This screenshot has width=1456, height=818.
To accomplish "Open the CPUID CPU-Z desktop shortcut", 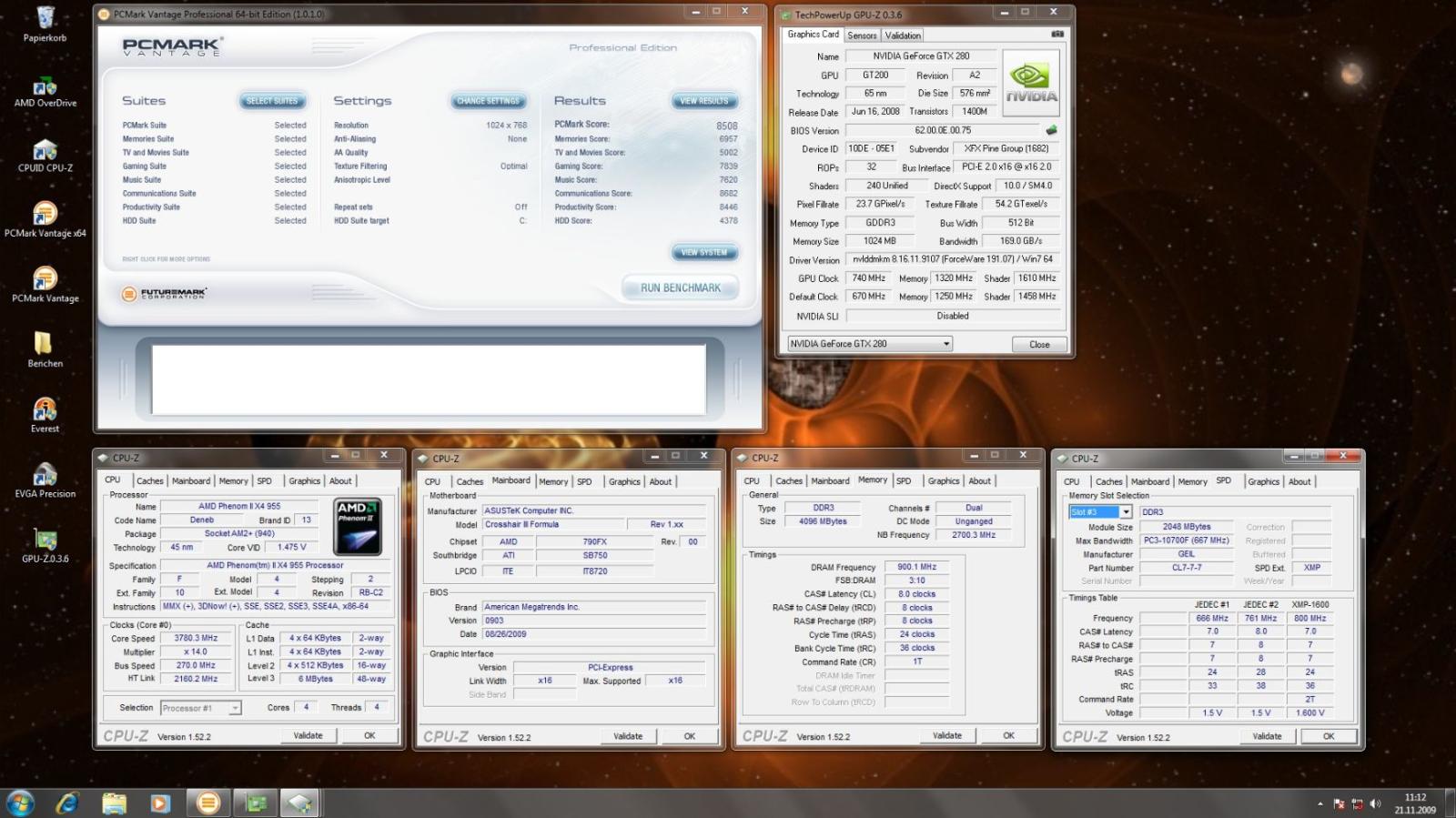I will coord(45,157).
